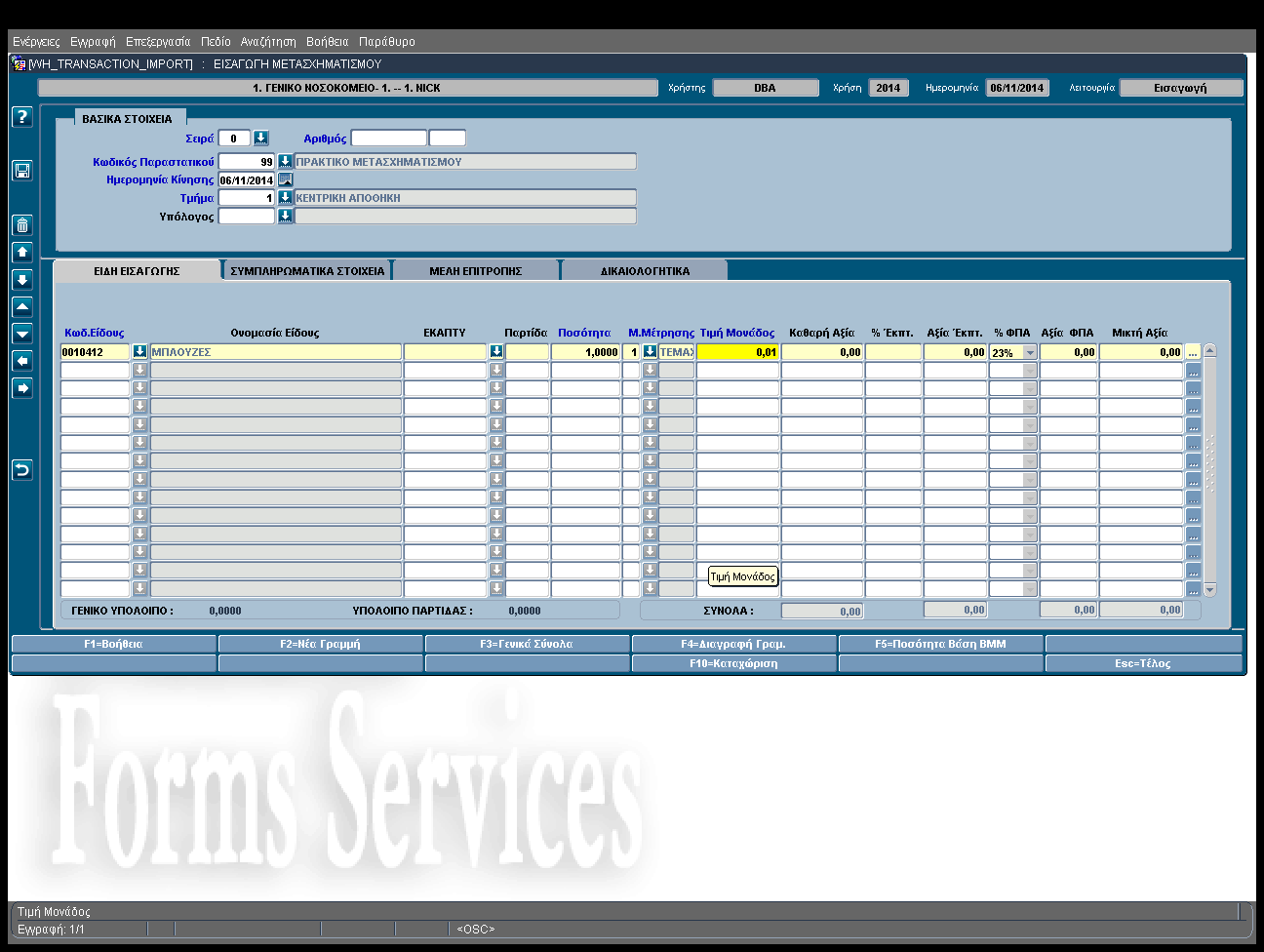Open list of values for Υπόλογος
This screenshot has width=1264, height=952.
[285, 216]
